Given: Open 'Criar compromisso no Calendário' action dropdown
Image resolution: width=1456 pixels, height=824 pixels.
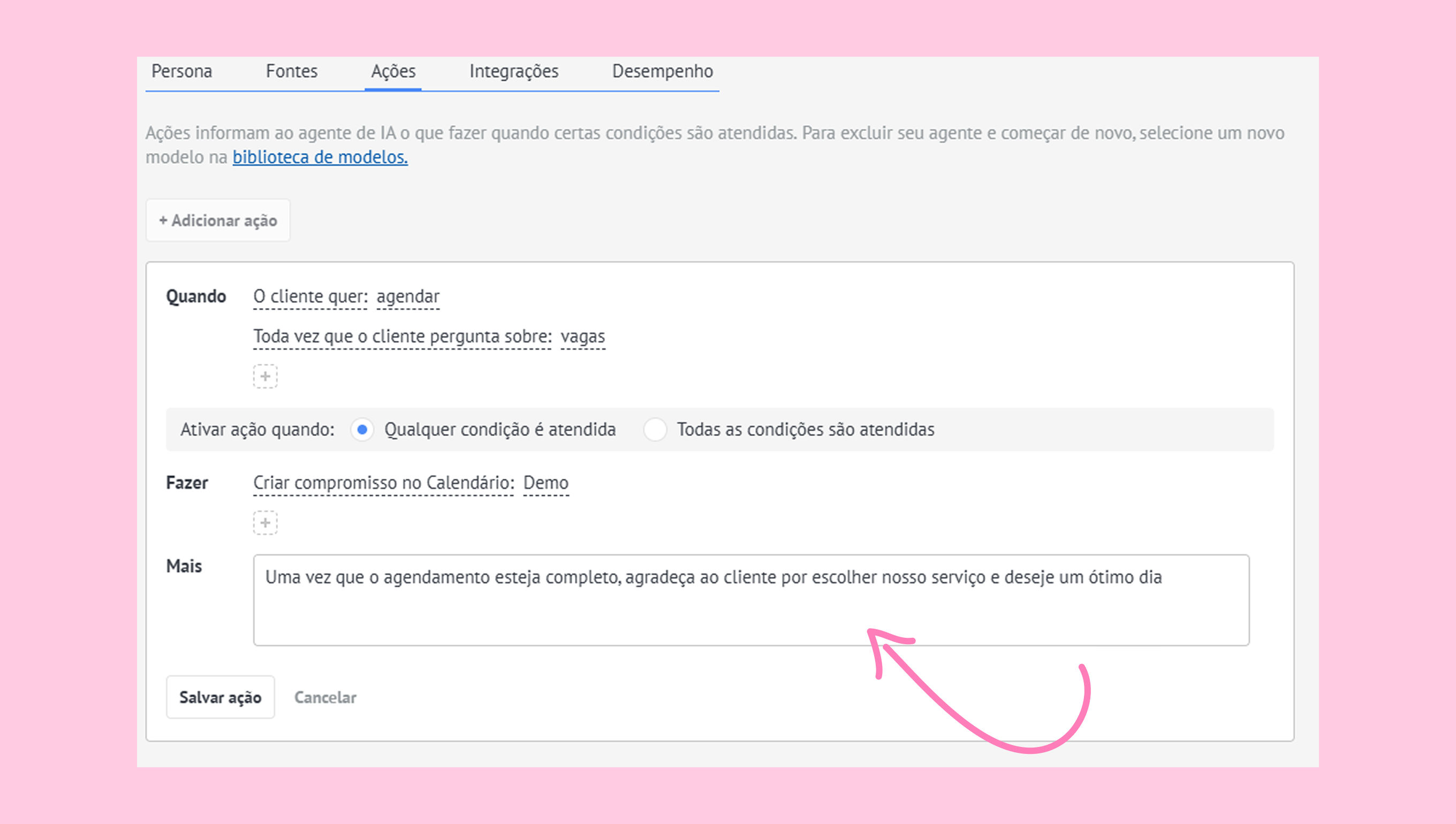Looking at the screenshot, I should 383,483.
